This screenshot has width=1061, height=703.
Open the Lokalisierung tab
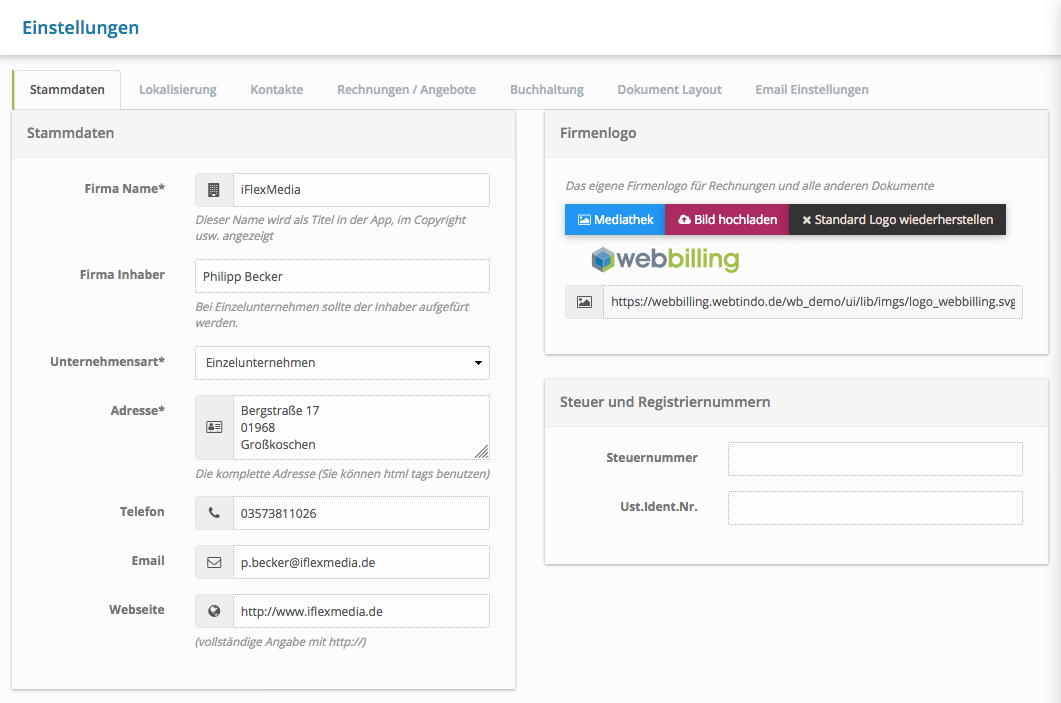point(177,90)
